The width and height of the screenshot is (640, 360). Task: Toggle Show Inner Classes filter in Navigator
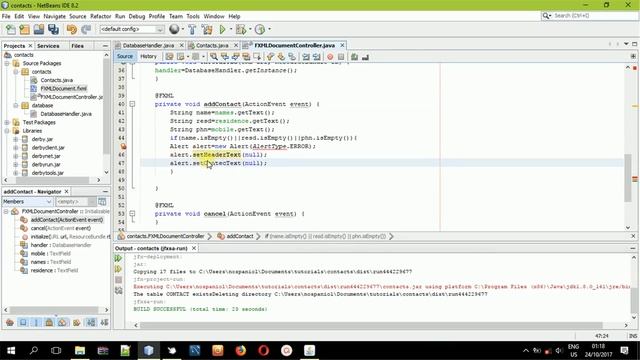coord(62,322)
